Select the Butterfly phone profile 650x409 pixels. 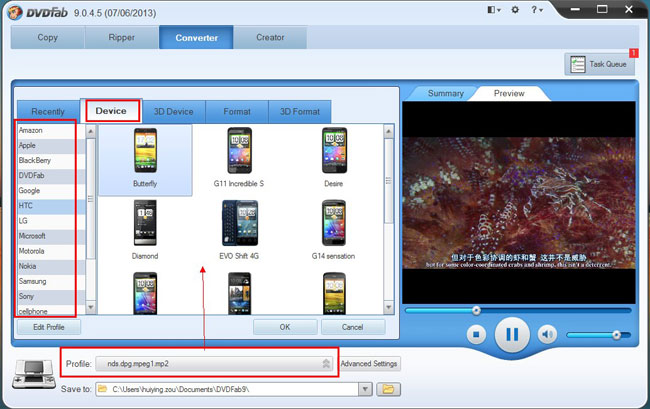(145, 159)
